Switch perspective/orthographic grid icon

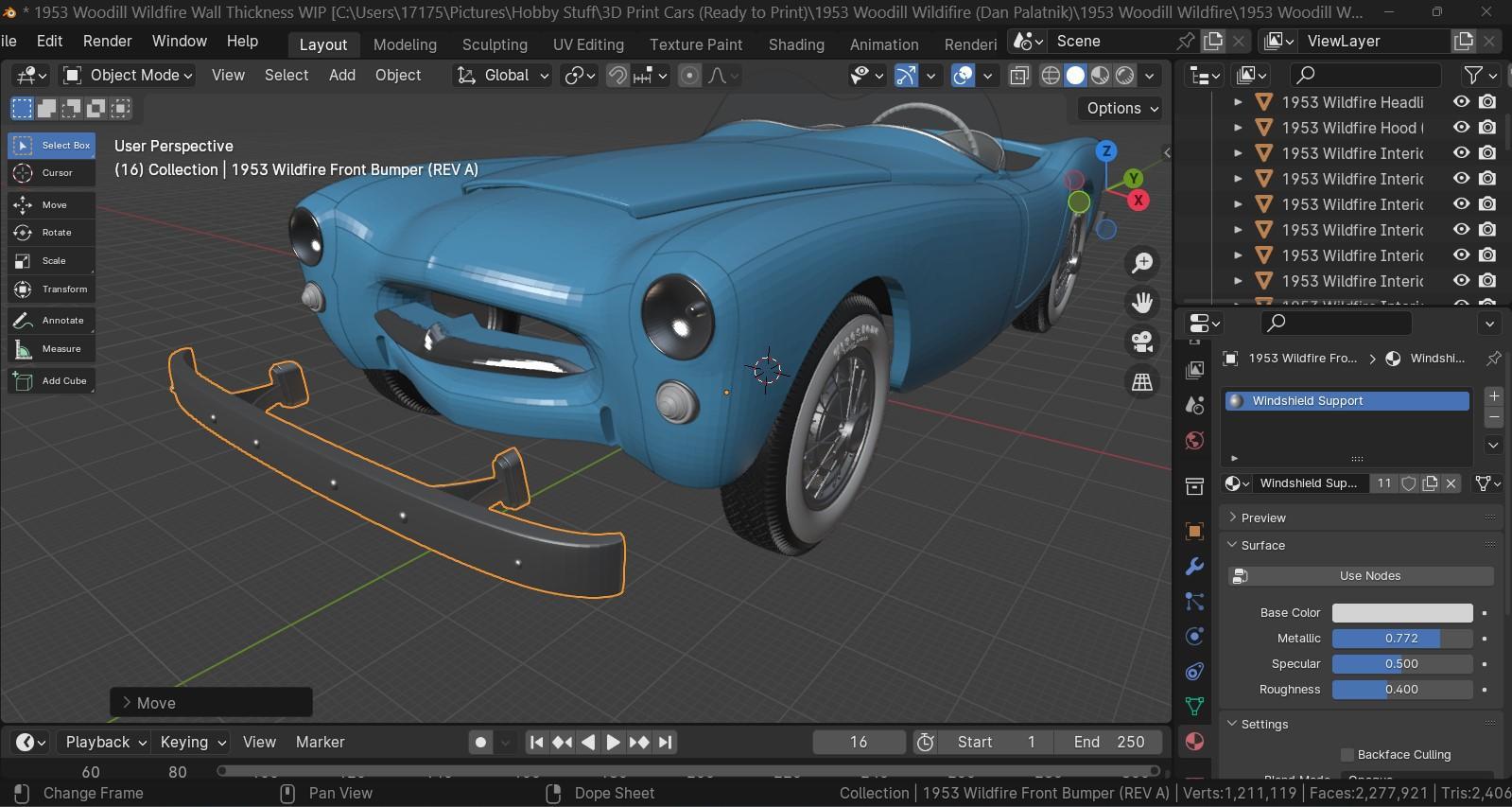(x=1142, y=382)
